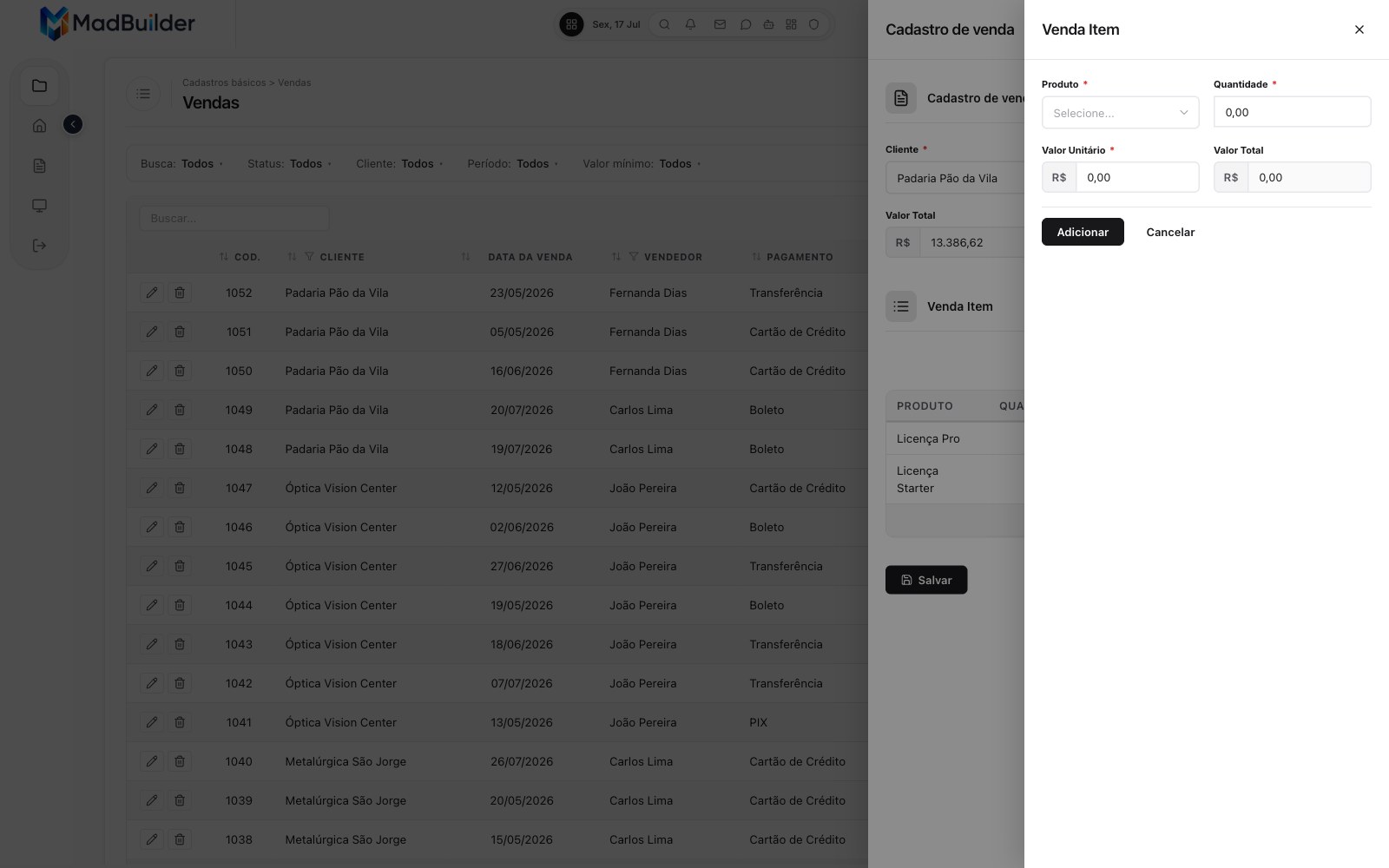Open the monitor icon in sidebar
Screen dimensions: 1389x868
pos(39,206)
